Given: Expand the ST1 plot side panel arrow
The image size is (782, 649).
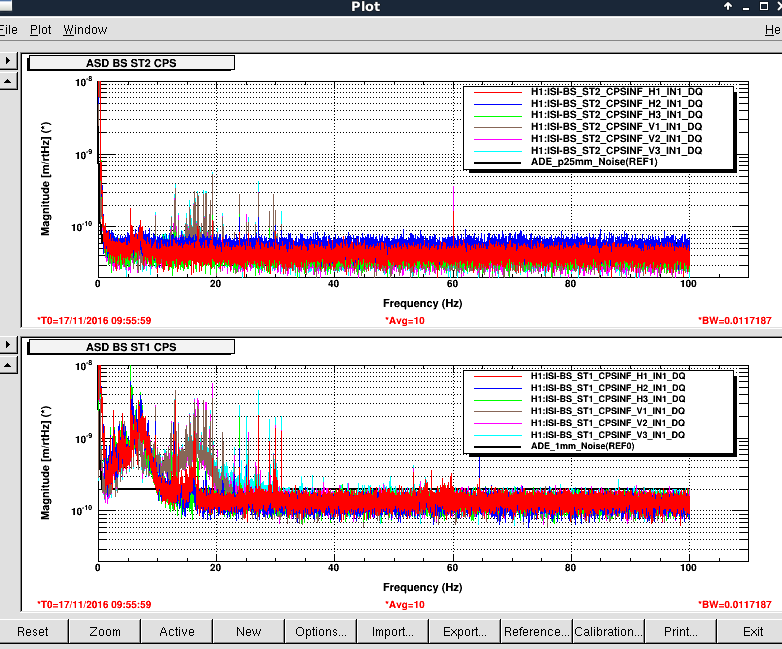Looking at the screenshot, I should (x=8, y=344).
